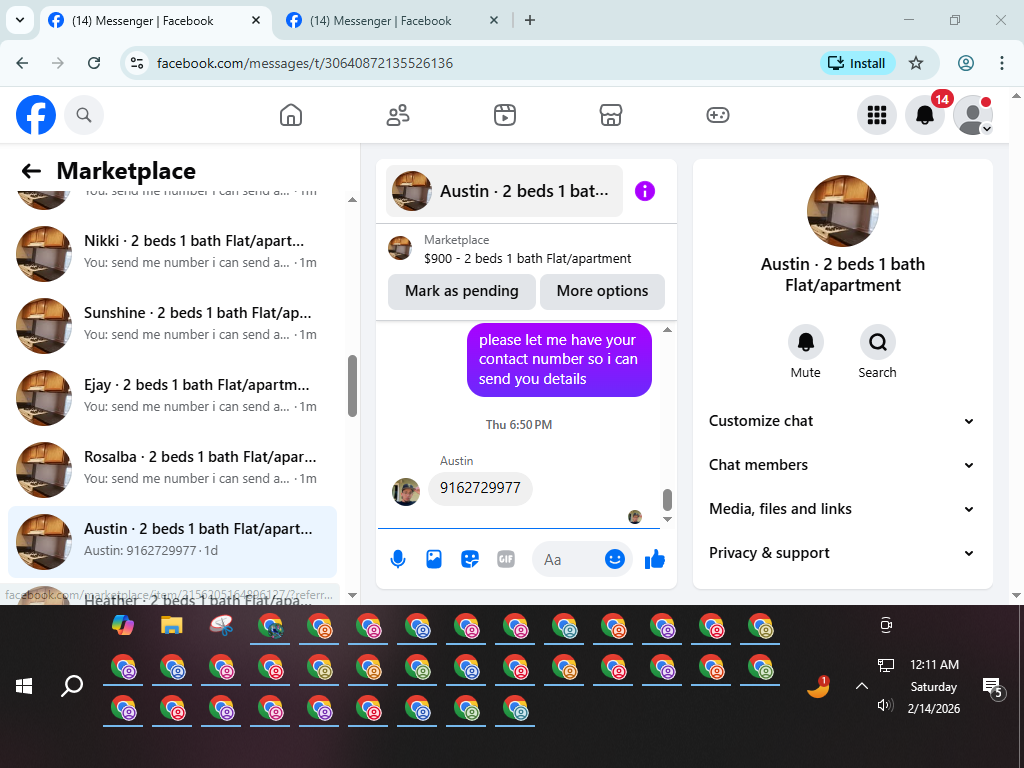1024x768 pixels.
Task: Reload the current page
Action: point(94,63)
